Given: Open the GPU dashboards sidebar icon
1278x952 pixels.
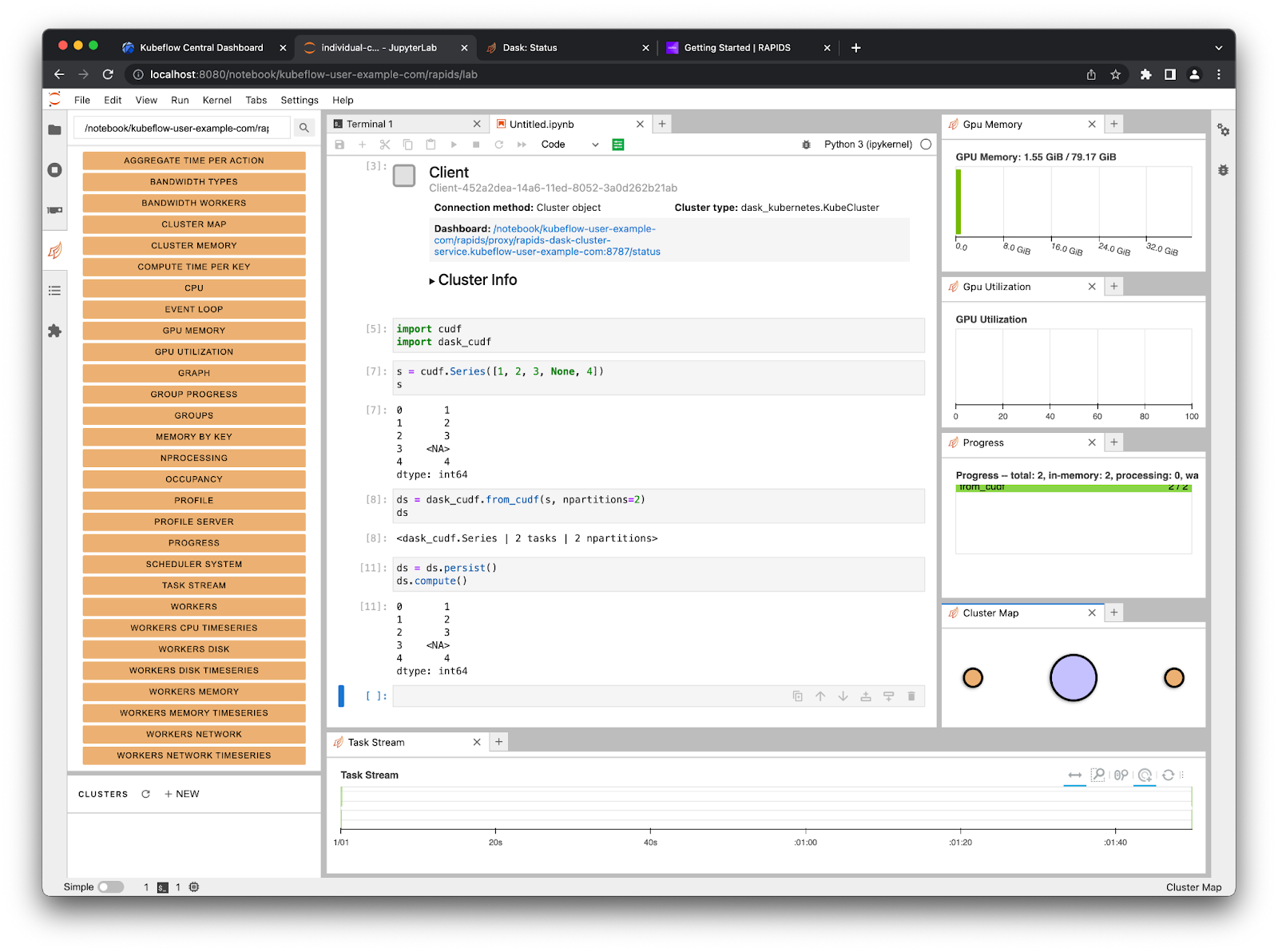Looking at the screenshot, I should pos(54,210).
